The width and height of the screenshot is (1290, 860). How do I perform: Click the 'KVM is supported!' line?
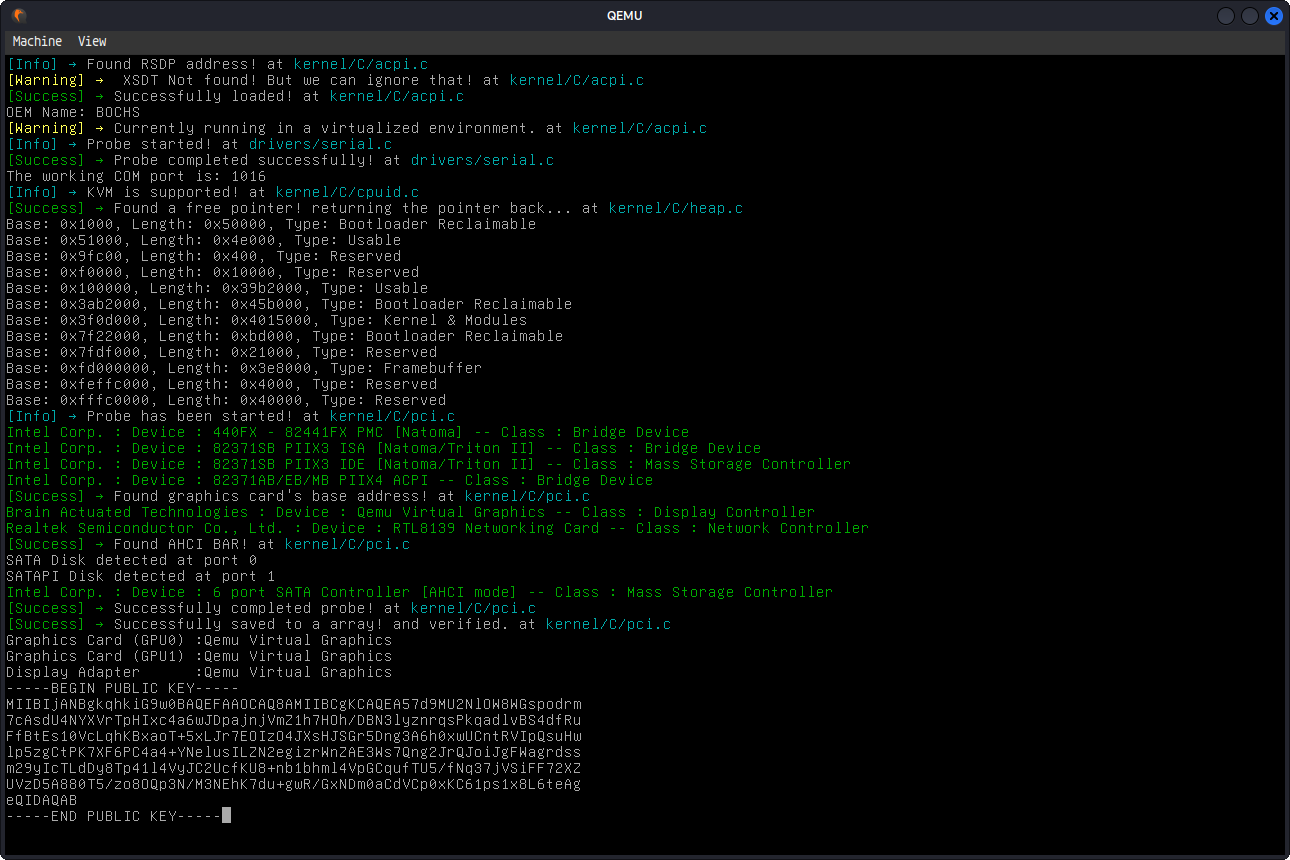(213, 192)
